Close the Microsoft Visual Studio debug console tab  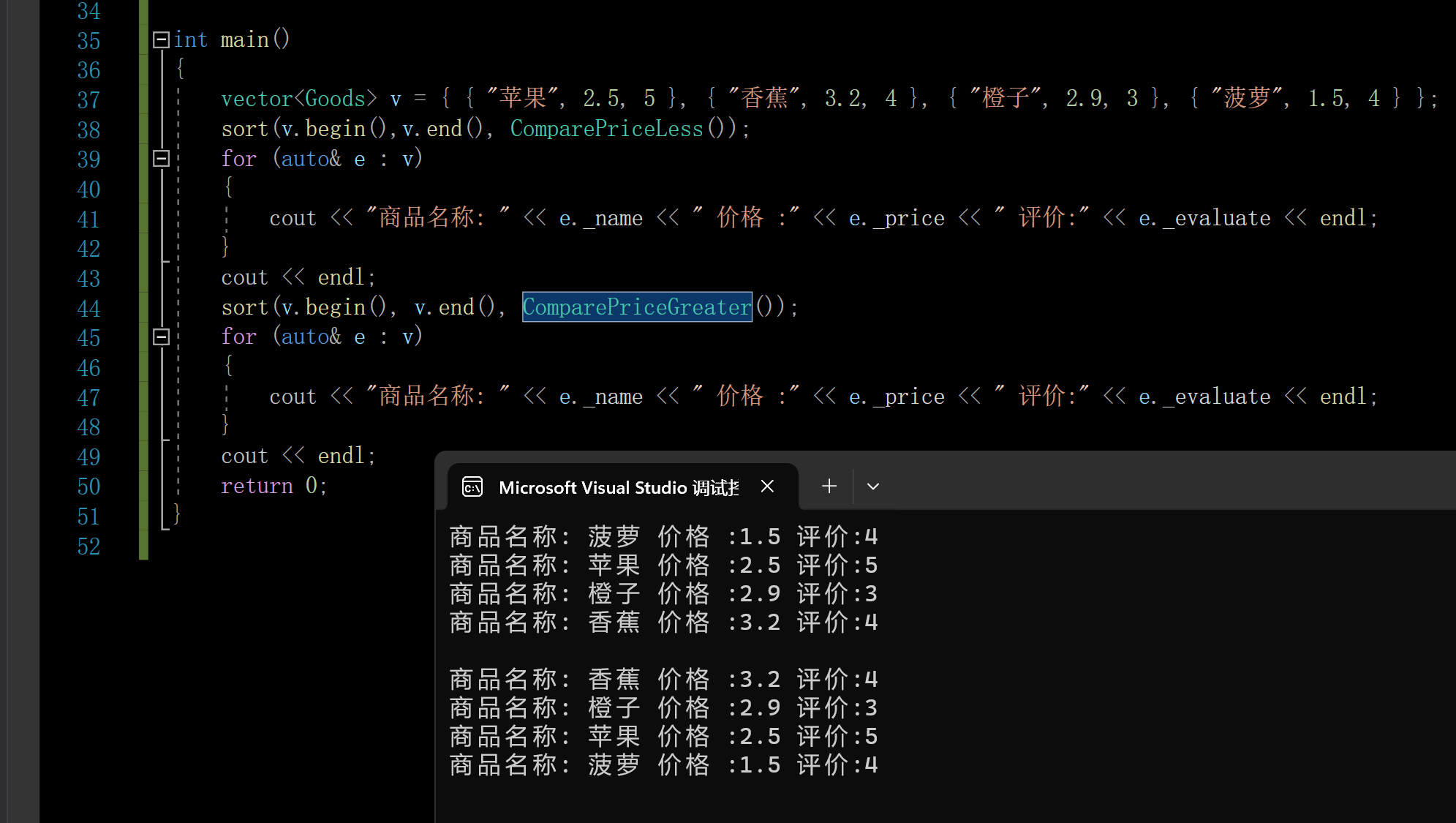point(767,486)
